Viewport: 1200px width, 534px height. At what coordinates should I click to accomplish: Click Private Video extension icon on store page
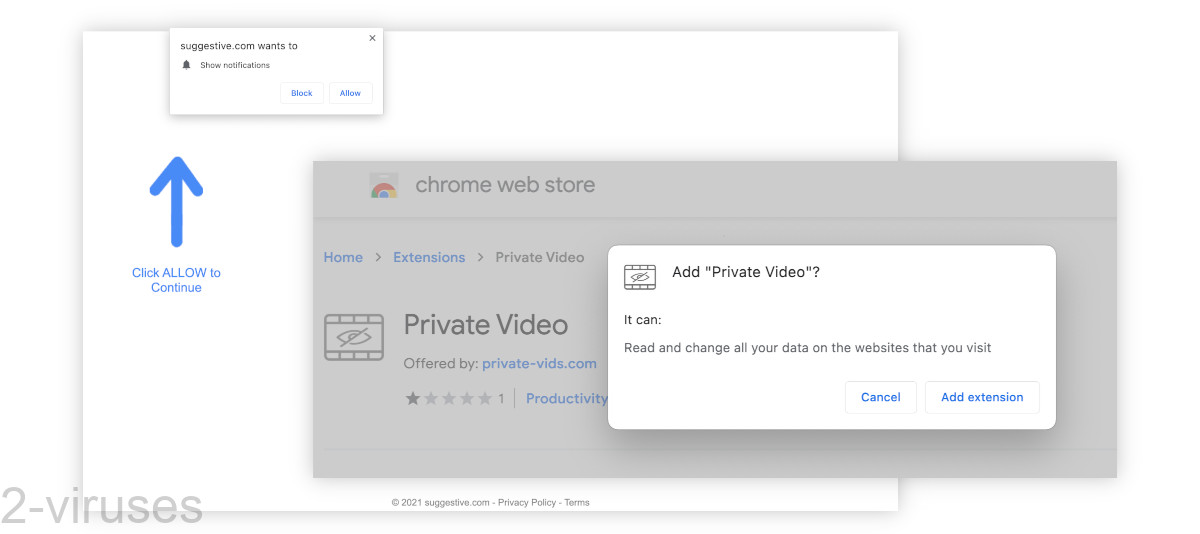pyautogui.click(x=354, y=337)
